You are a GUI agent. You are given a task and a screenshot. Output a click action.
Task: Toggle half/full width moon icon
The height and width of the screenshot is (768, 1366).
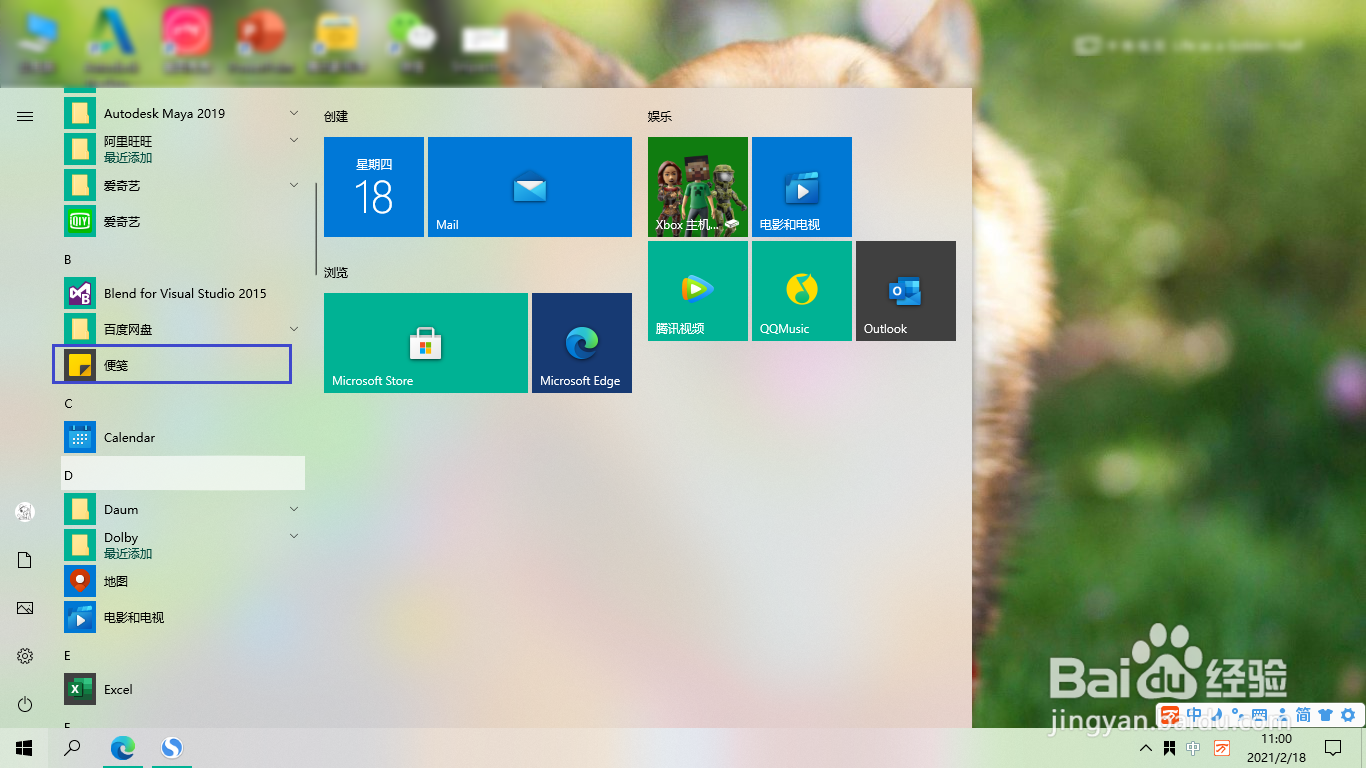tap(1215, 714)
